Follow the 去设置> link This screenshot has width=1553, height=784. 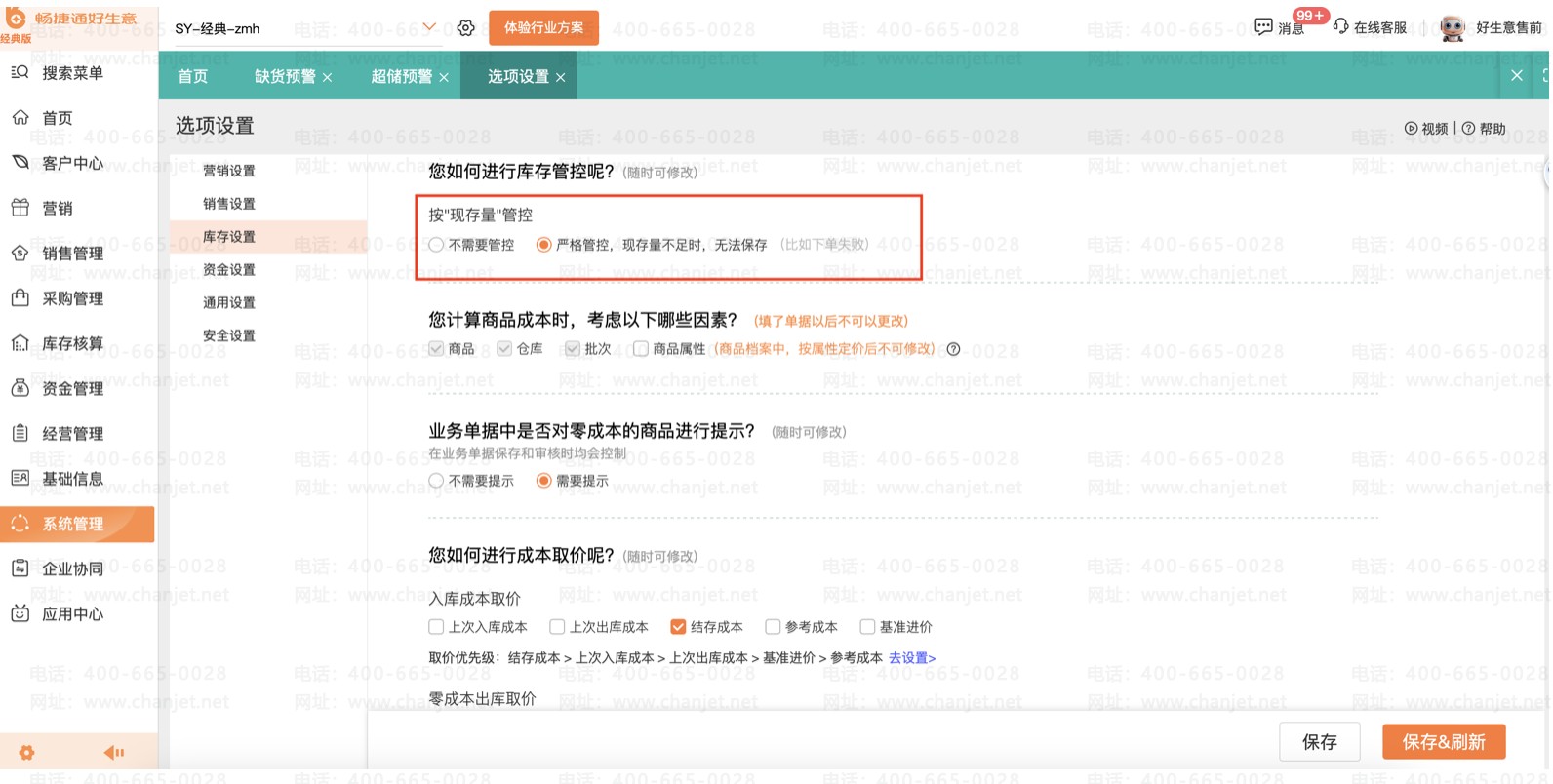tap(912, 658)
